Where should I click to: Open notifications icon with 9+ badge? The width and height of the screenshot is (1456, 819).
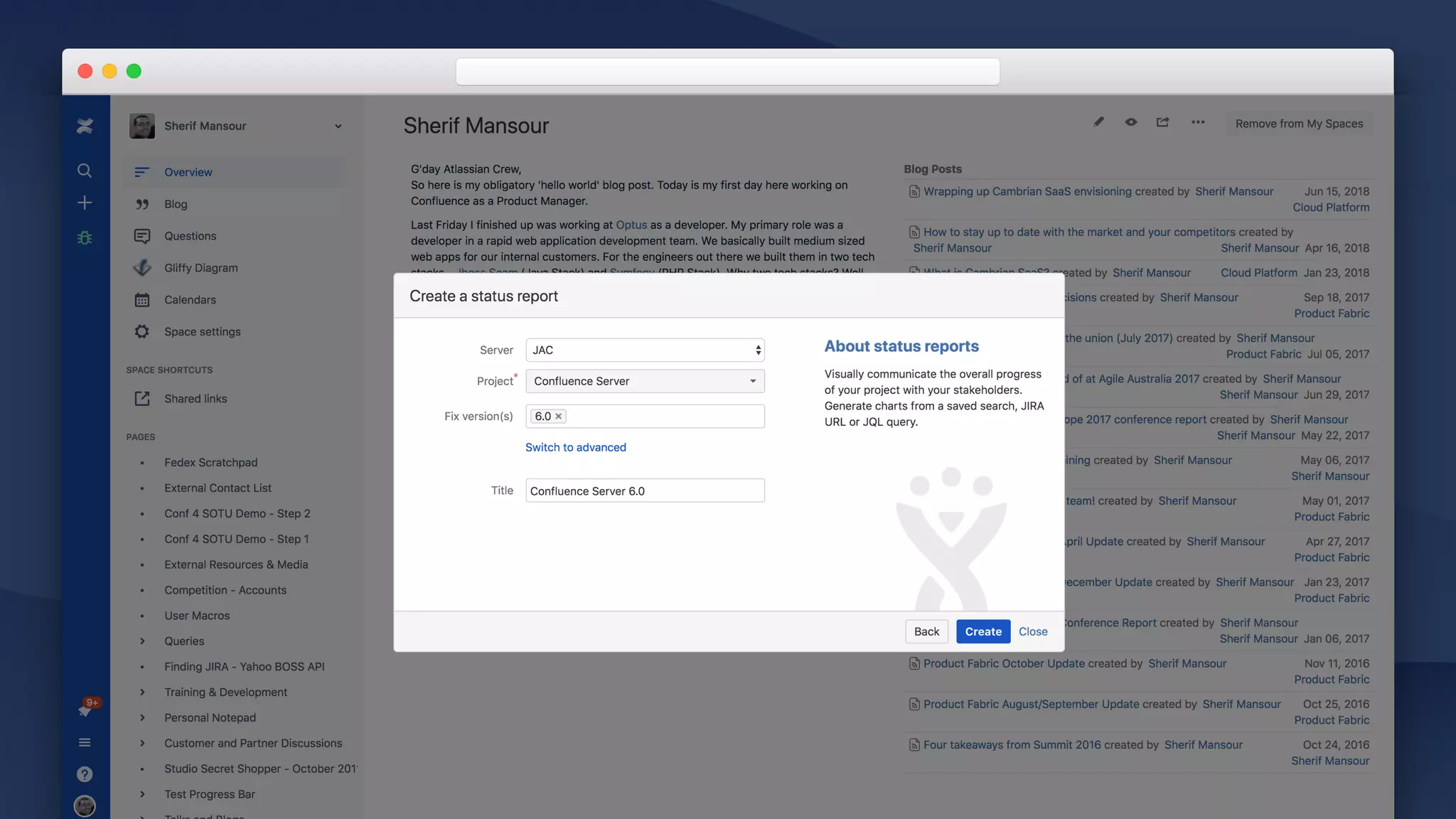tap(85, 709)
